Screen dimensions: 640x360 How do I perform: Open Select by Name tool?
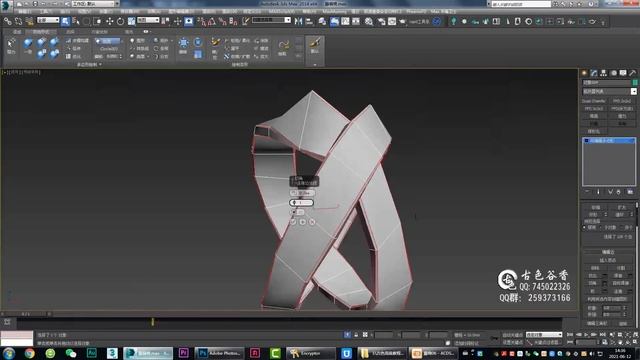(x=76, y=21)
